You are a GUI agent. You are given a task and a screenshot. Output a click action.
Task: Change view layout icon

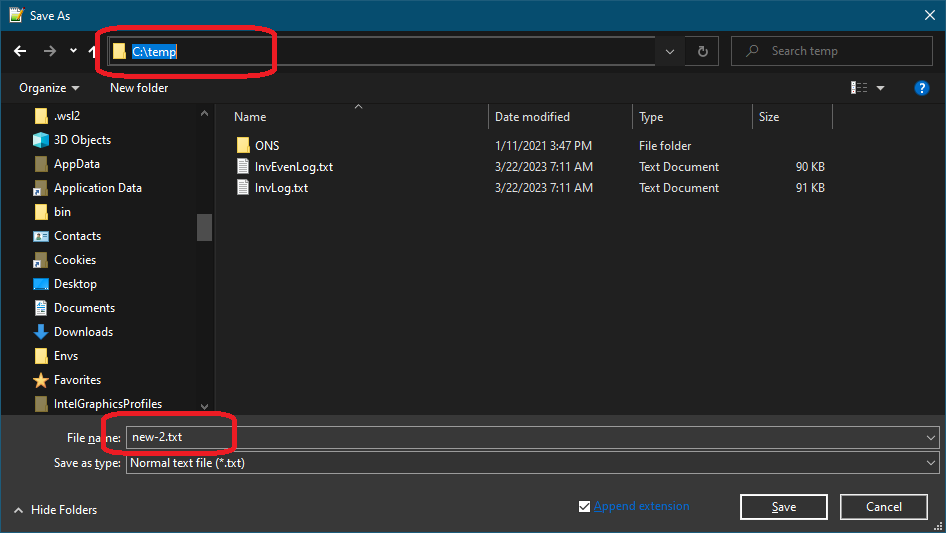click(859, 88)
